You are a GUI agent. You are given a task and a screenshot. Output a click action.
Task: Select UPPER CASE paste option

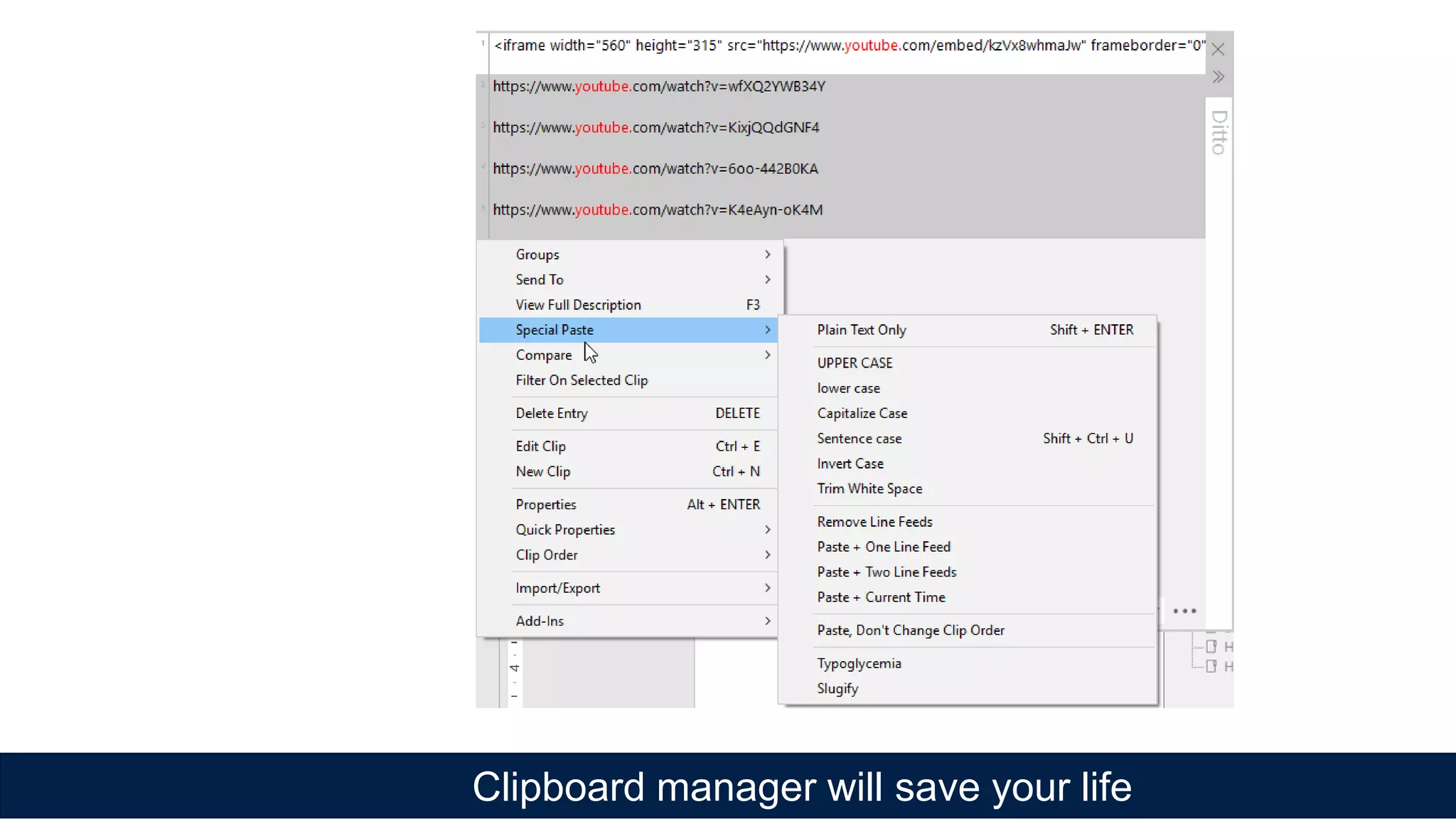coord(855,363)
